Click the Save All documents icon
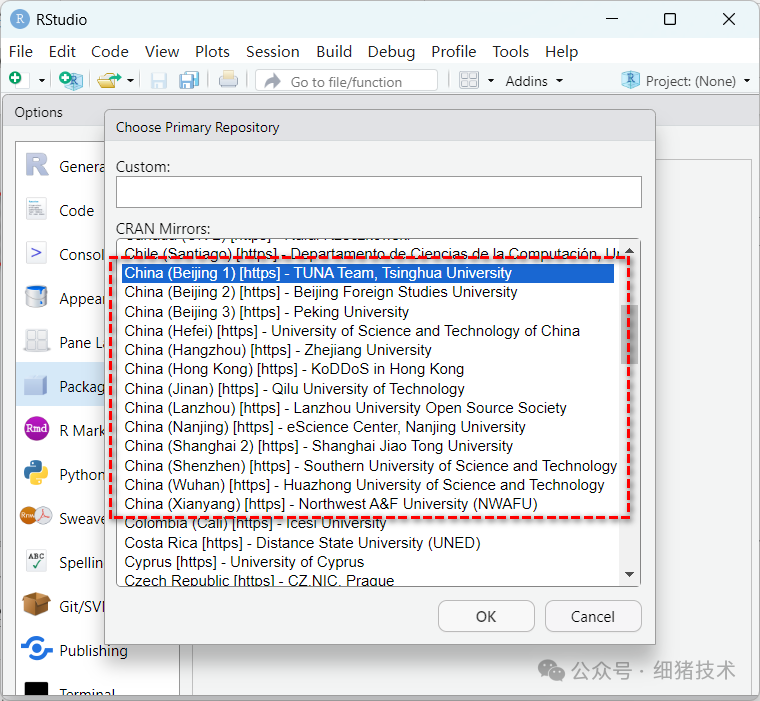 tap(189, 80)
